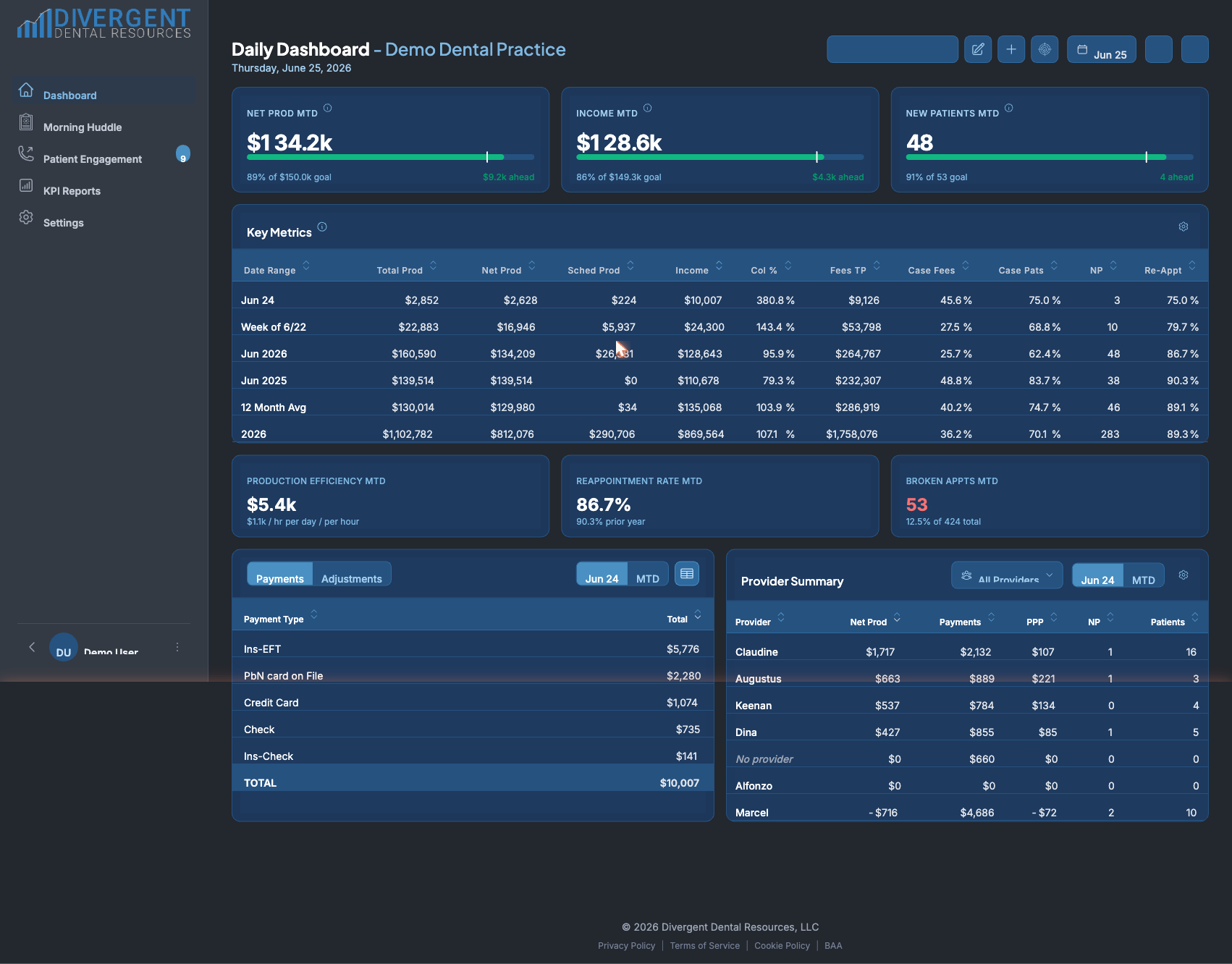The height and width of the screenshot is (964, 1232).
Task: Switch to the Payments tab
Action: click(x=280, y=575)
